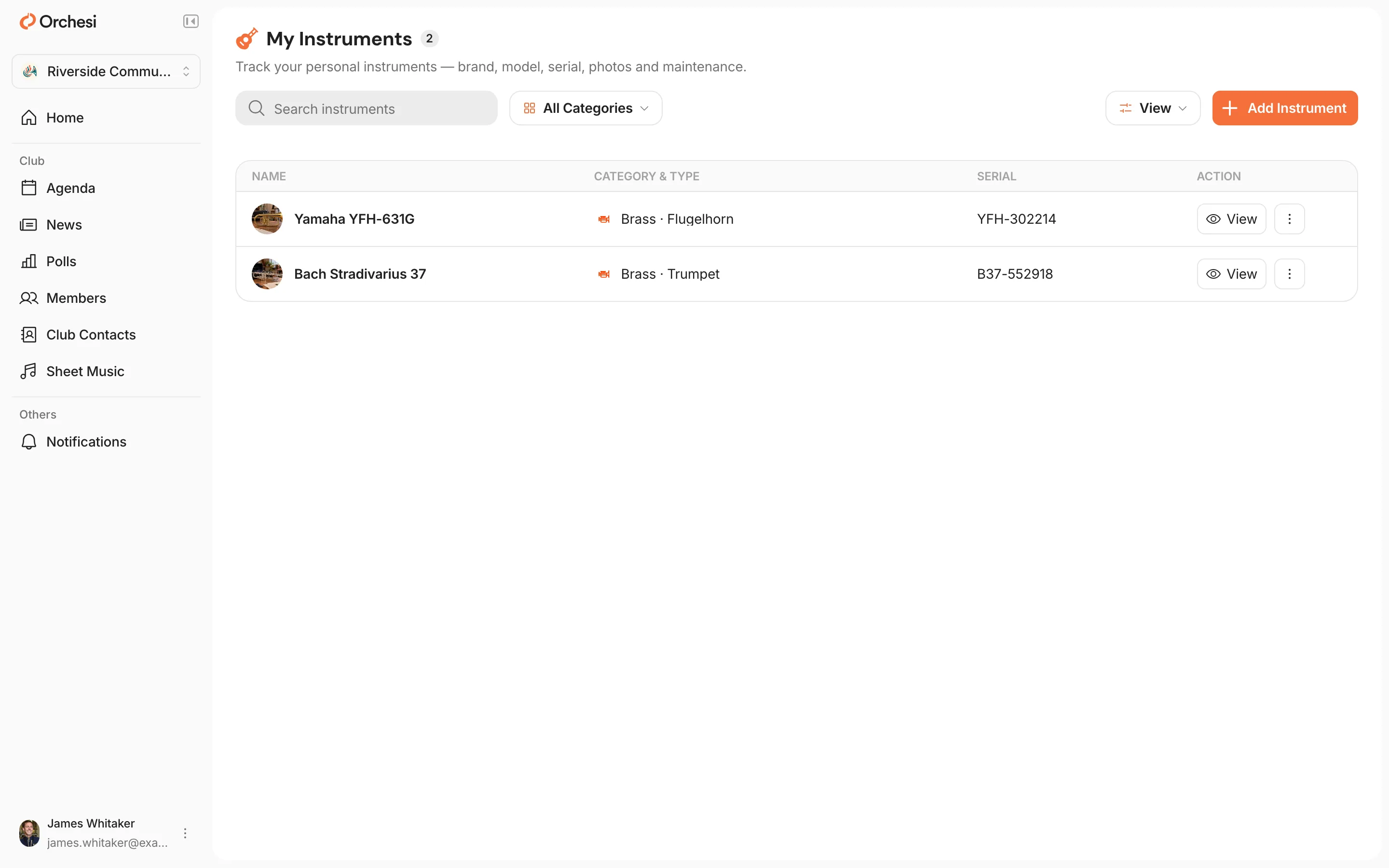1389x868 pixels.
Task: Click Add Instrument button
Action: point(1284,108)
